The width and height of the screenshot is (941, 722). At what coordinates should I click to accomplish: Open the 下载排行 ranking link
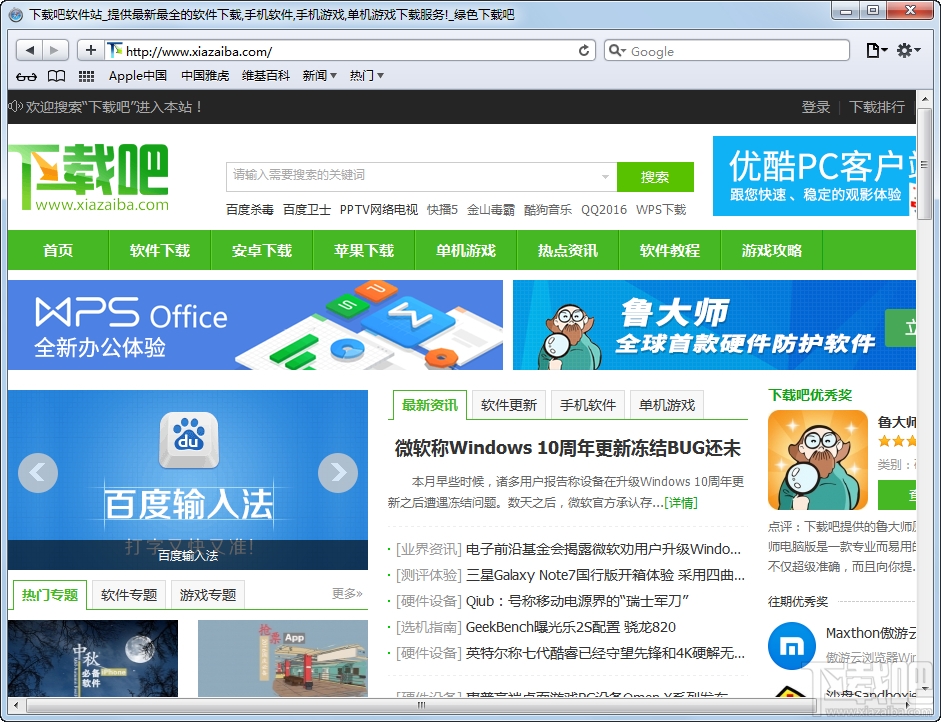coord(877,107)
